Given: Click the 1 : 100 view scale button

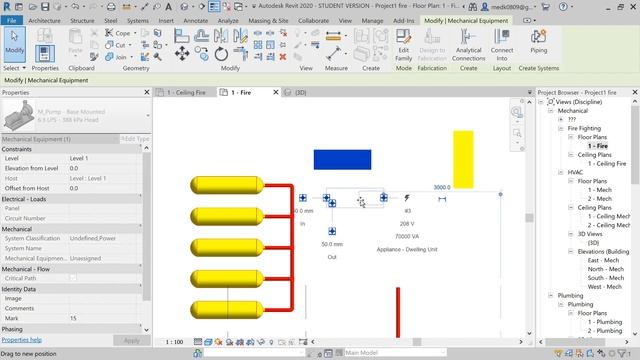Looking at the screenshot, I should [x=174, y=342].
